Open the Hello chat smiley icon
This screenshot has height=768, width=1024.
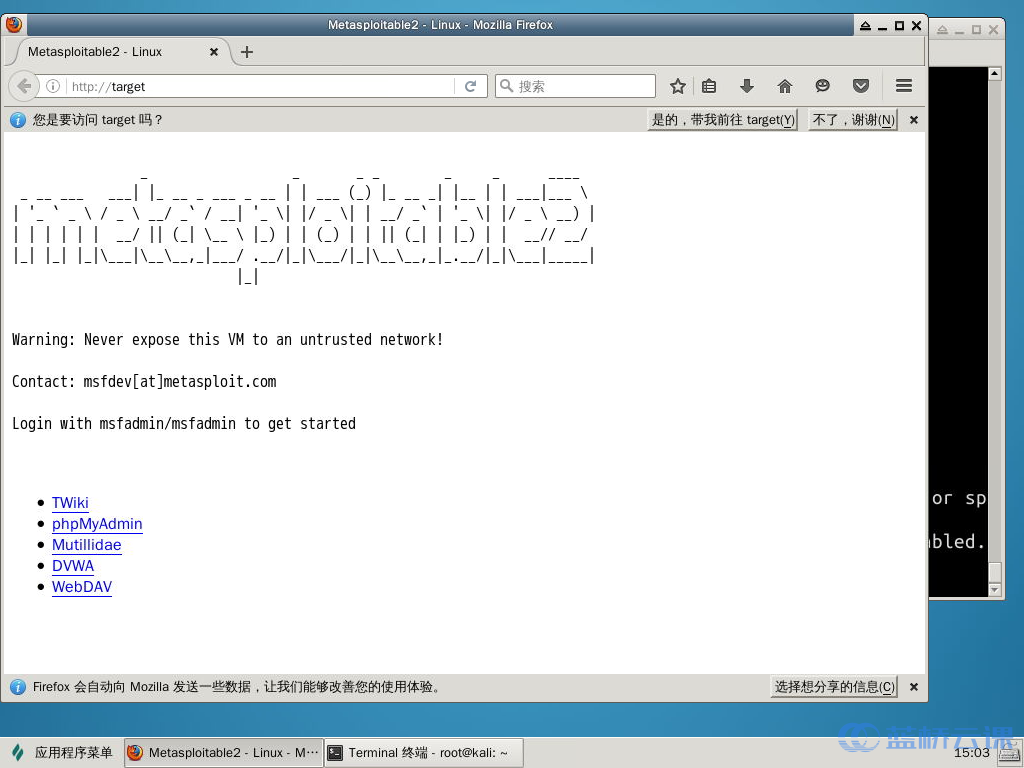pyautogui.click(x=823, y=86)
